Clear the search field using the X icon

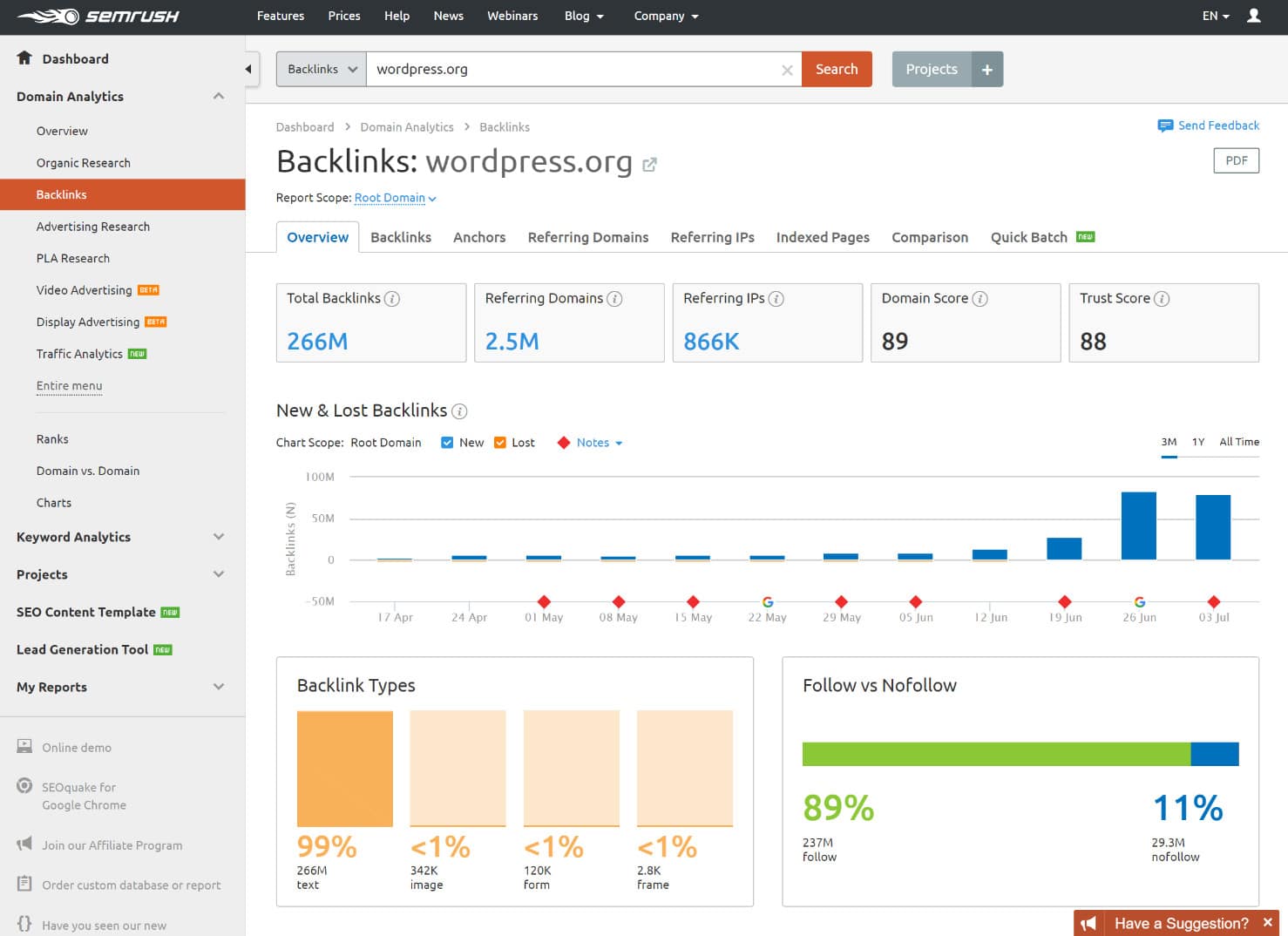(787, 69)
